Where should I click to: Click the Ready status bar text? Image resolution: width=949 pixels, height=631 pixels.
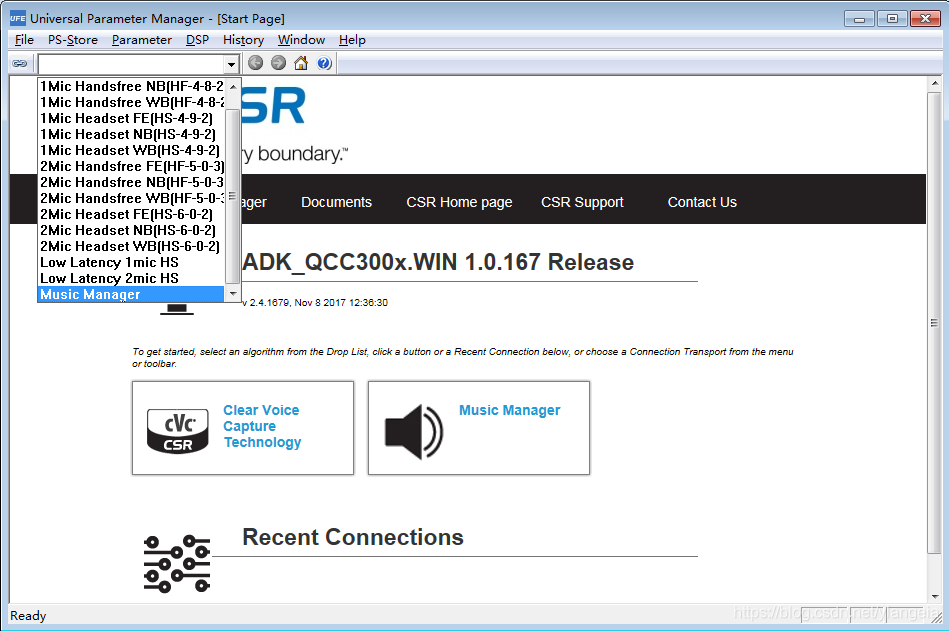pyautogui.click(x=28, y=616)
